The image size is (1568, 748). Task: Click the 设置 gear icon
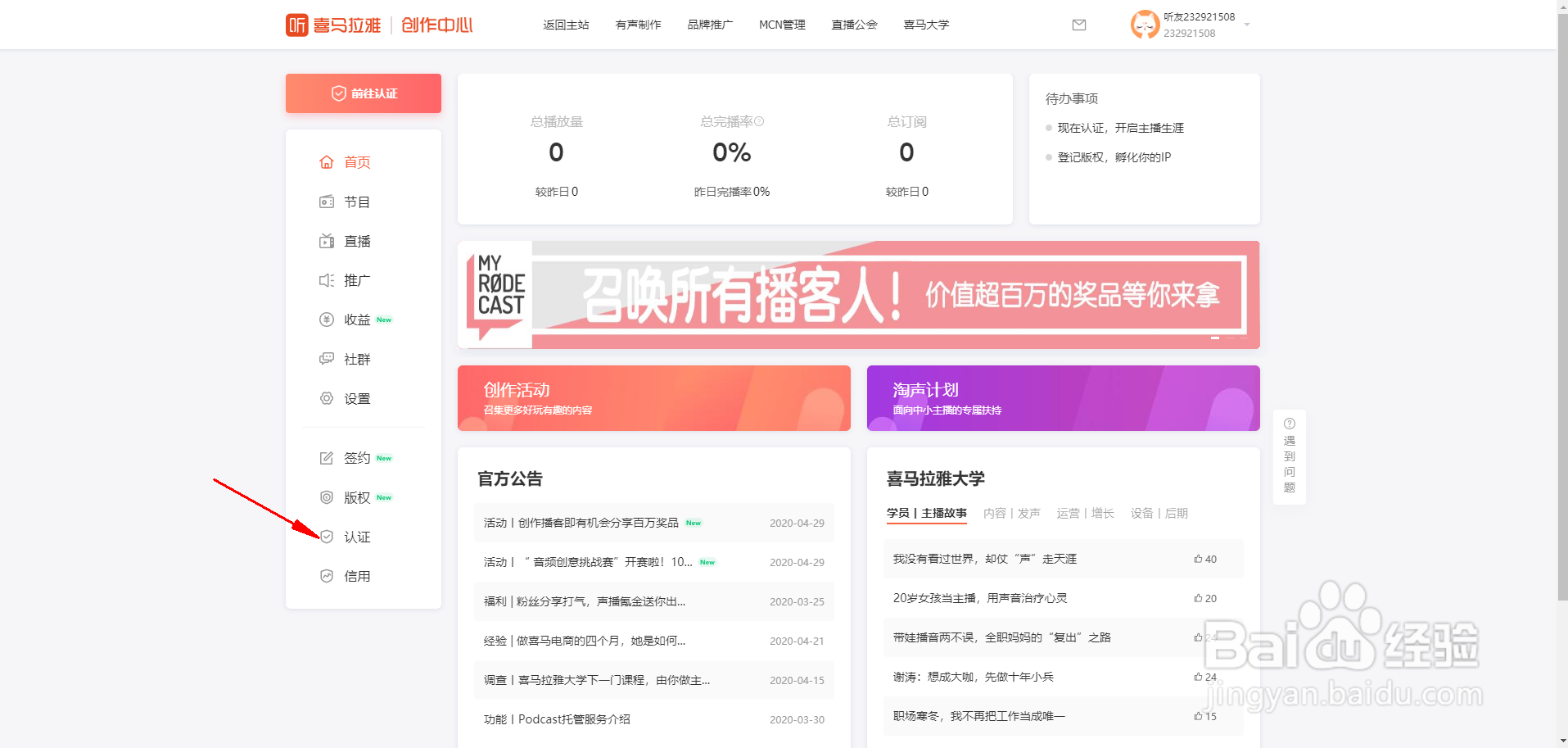click(x=327, y=398)
